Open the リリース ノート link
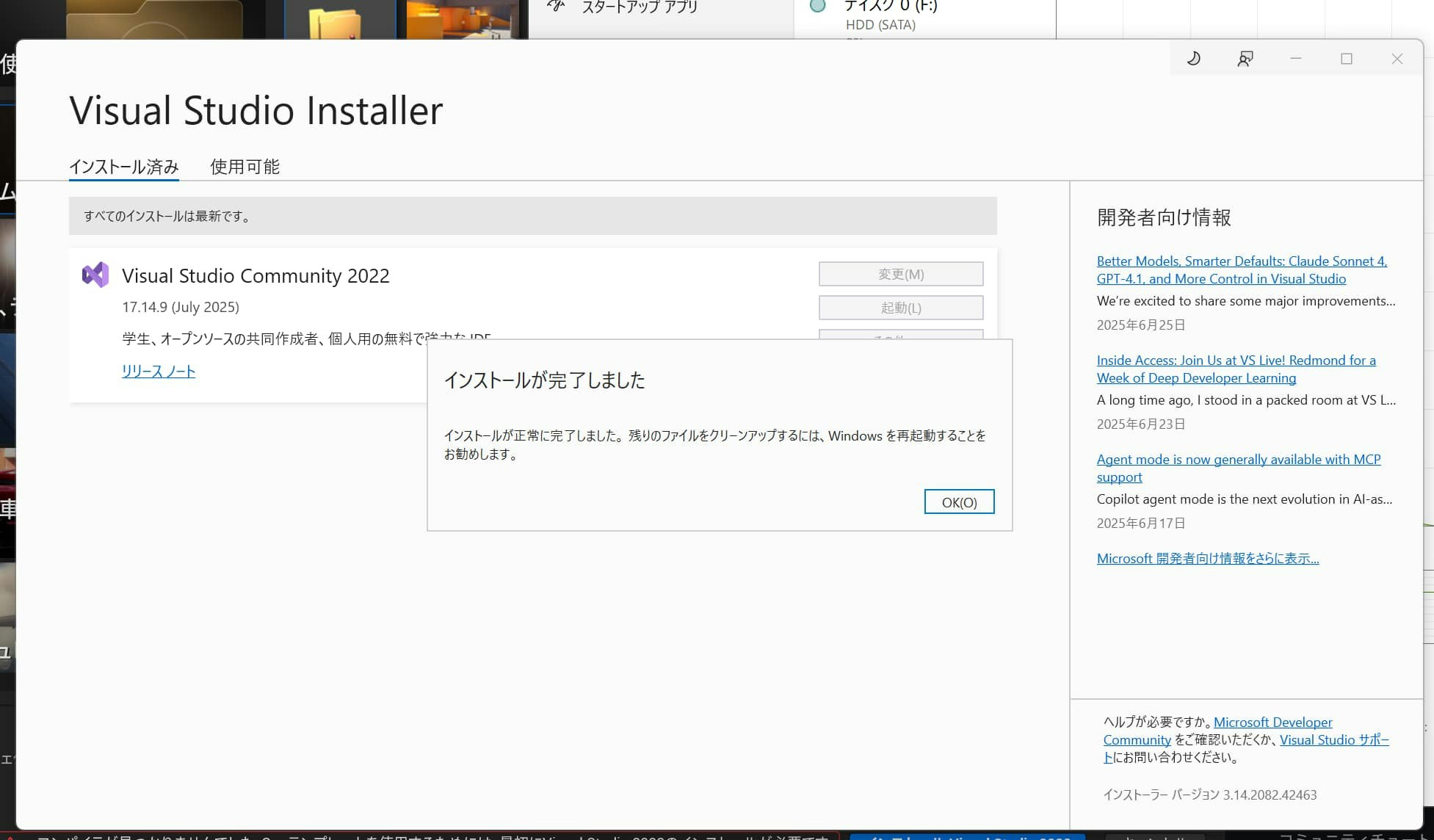Screen dimensions: 1434x840 (x=158, y=372)
